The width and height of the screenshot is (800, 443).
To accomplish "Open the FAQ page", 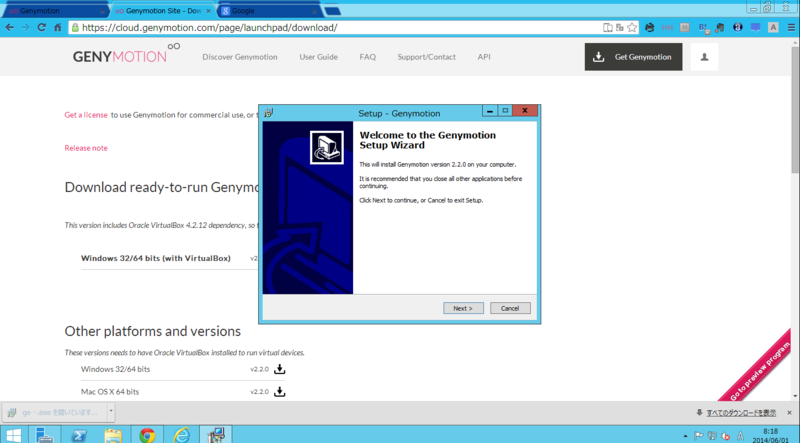I will (x=367, y=57).
